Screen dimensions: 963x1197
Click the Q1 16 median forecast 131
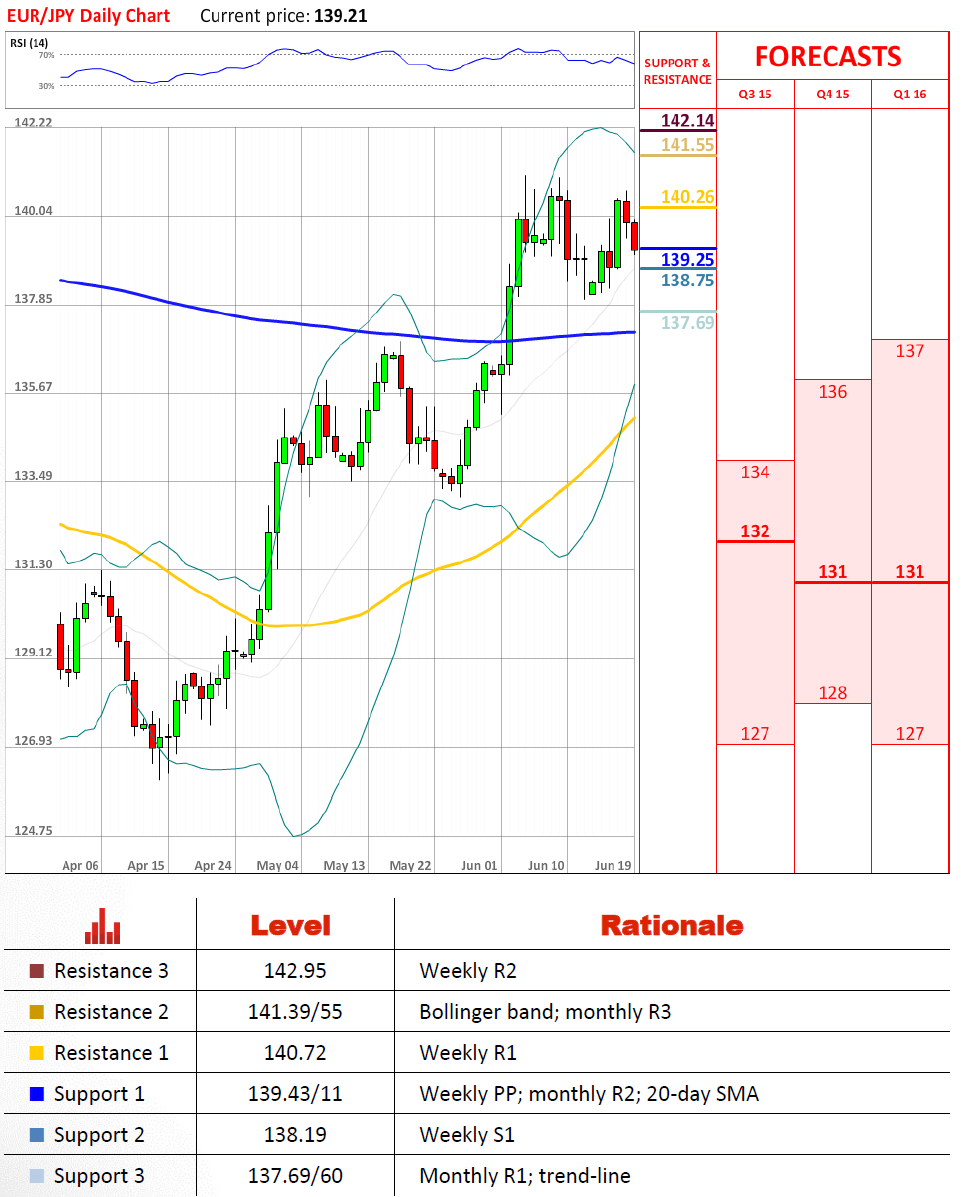point(910,573)
